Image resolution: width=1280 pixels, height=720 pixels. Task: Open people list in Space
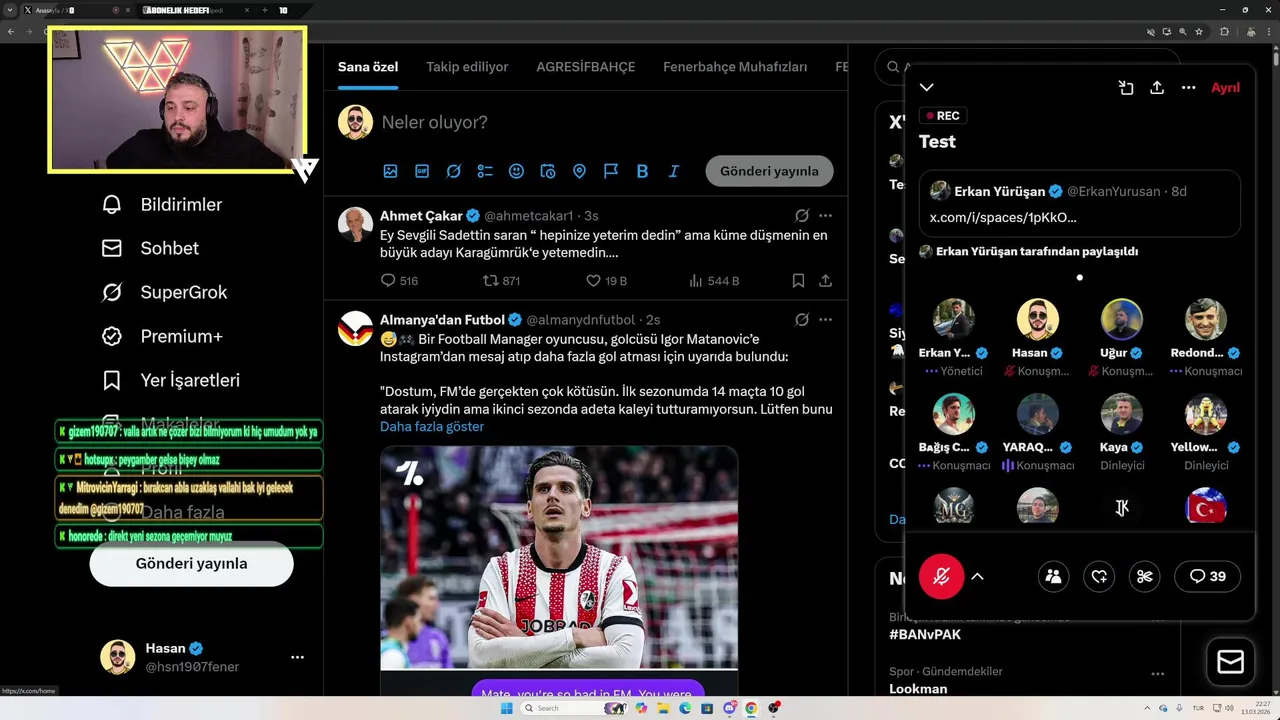[x=1053, y=576]
